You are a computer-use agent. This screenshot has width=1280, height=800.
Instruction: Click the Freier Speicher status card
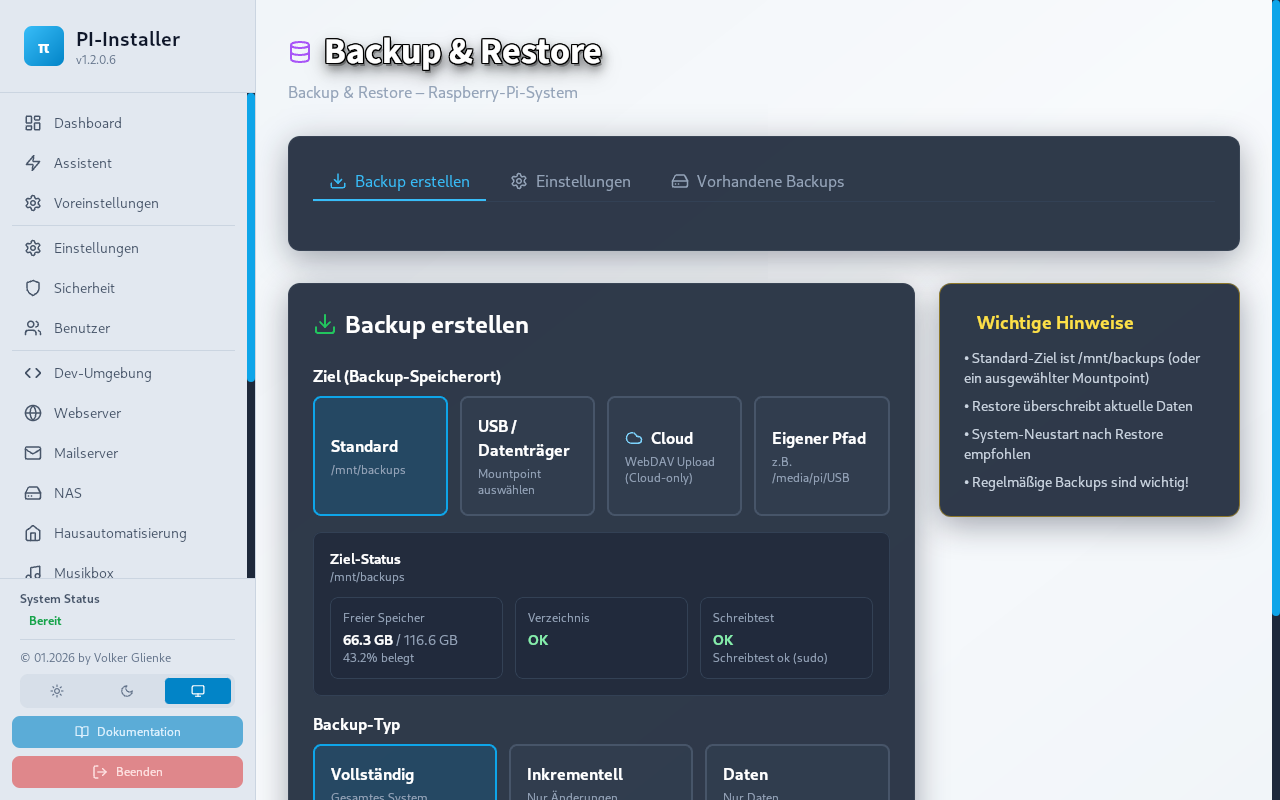416,638
